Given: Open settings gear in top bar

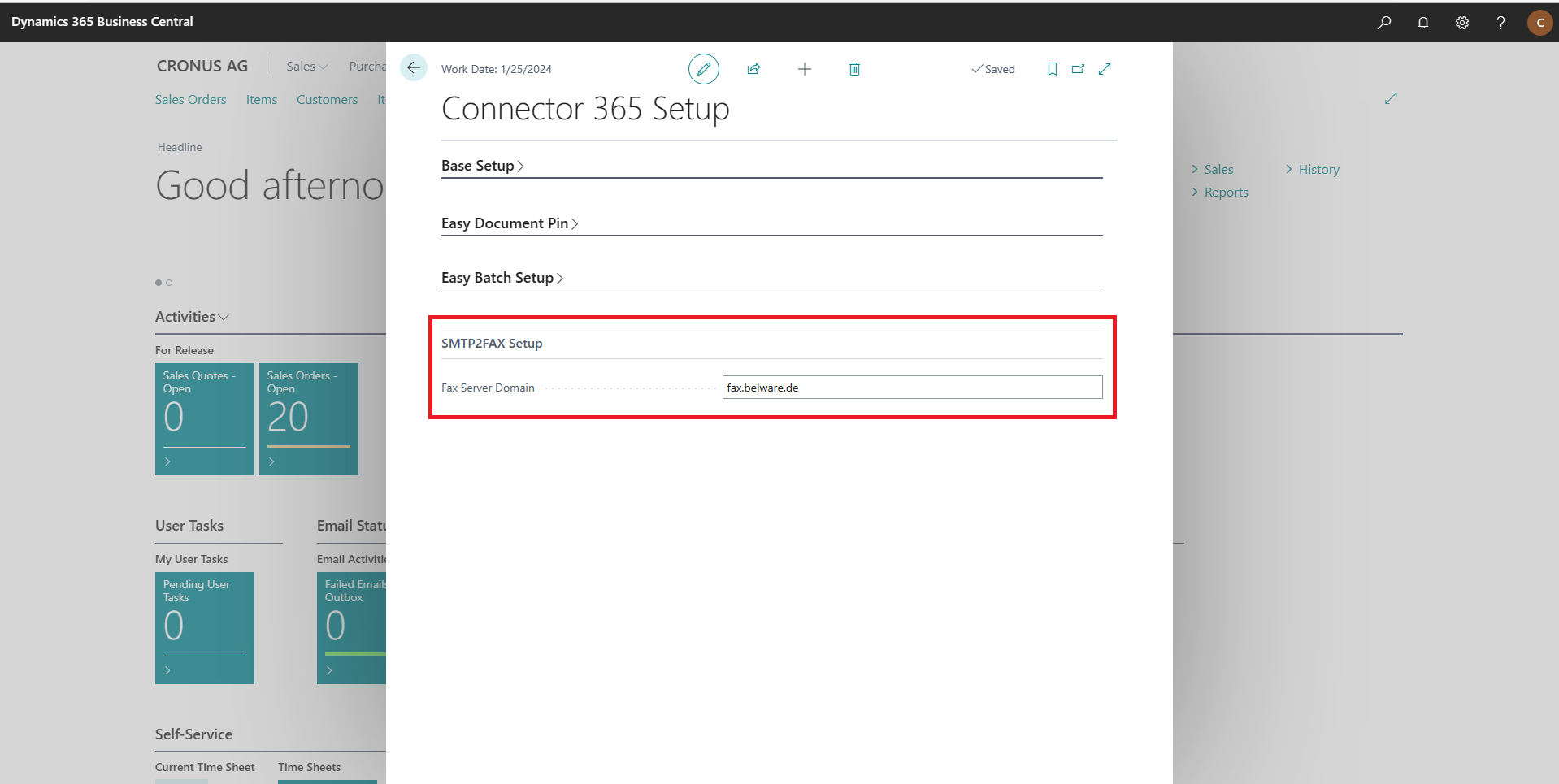Looking at the screenshot, I should (x=1462, y=22).
